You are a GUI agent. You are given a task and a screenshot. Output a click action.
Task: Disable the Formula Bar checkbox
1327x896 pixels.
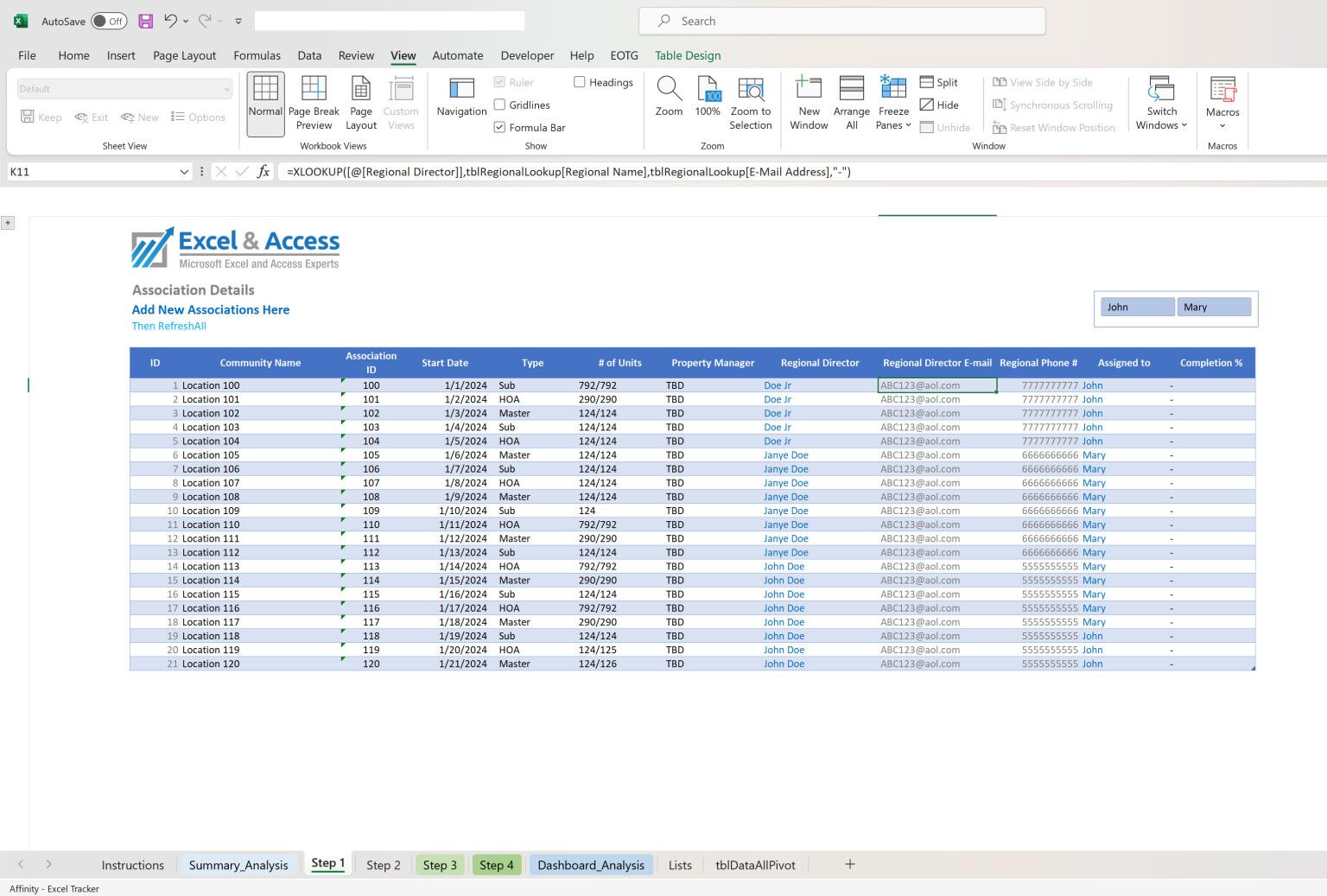[500, 127]
